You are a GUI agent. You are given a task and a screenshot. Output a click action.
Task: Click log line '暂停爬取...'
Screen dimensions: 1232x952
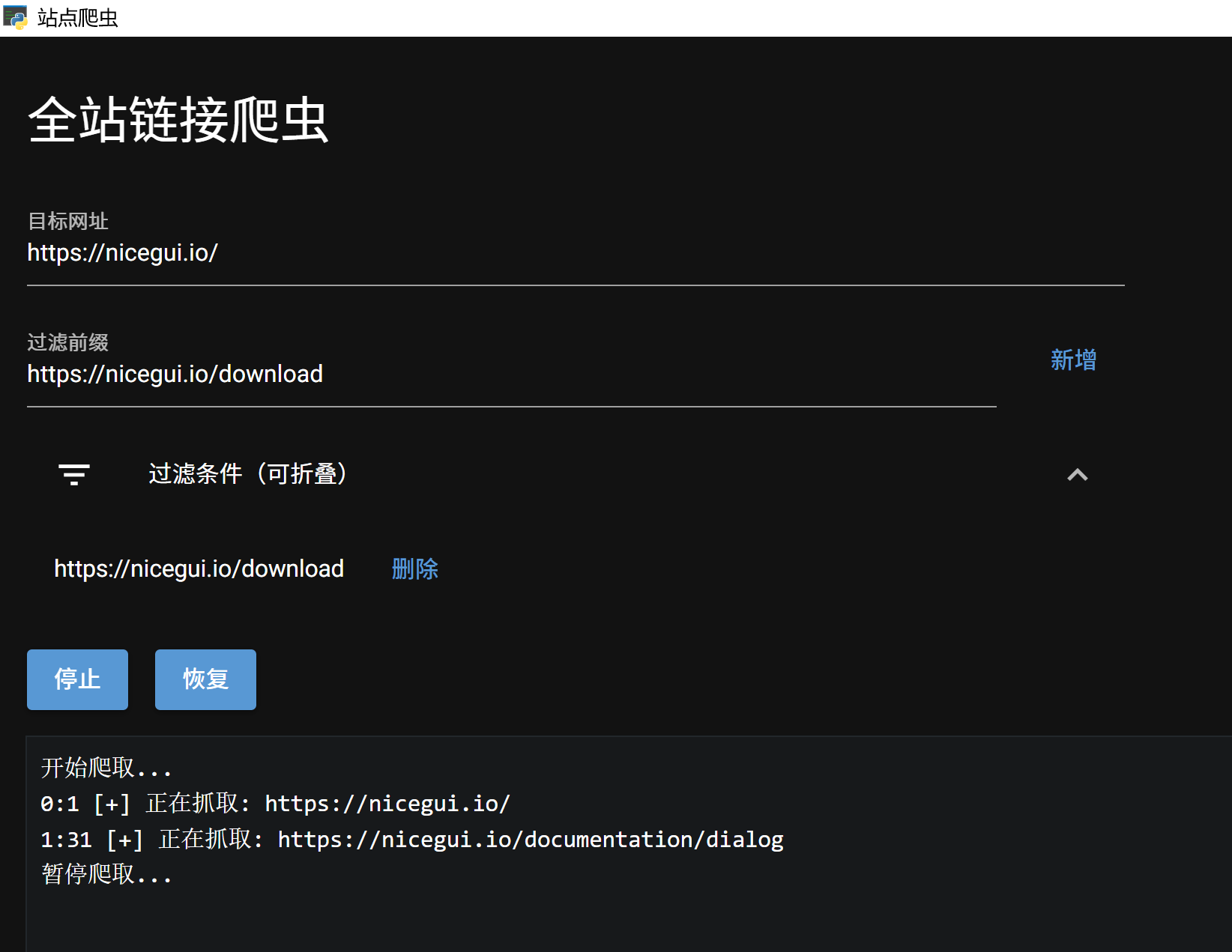tap(106, 875)
